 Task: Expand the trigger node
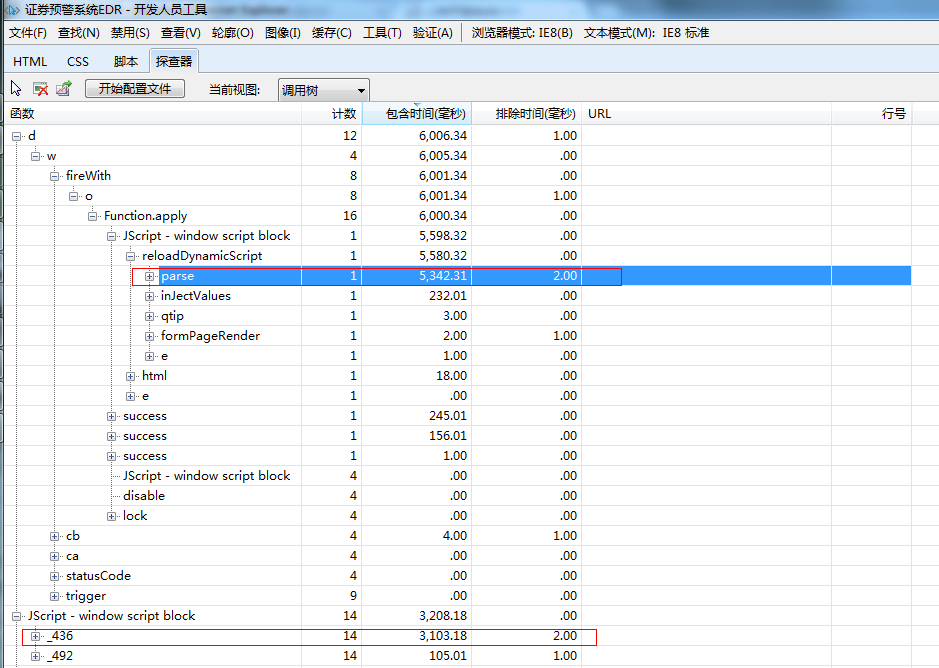[x=54, y=597]
